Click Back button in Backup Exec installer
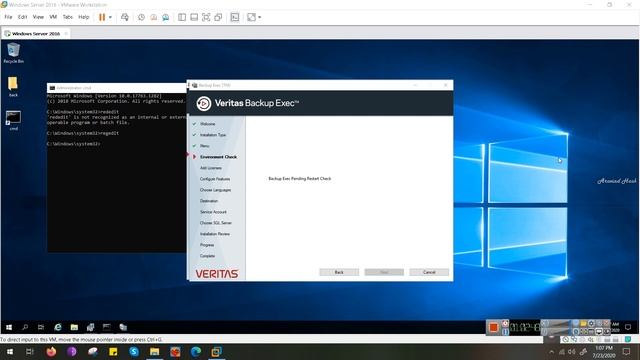This screenshot has width=640, height=360. coord(339,272)
